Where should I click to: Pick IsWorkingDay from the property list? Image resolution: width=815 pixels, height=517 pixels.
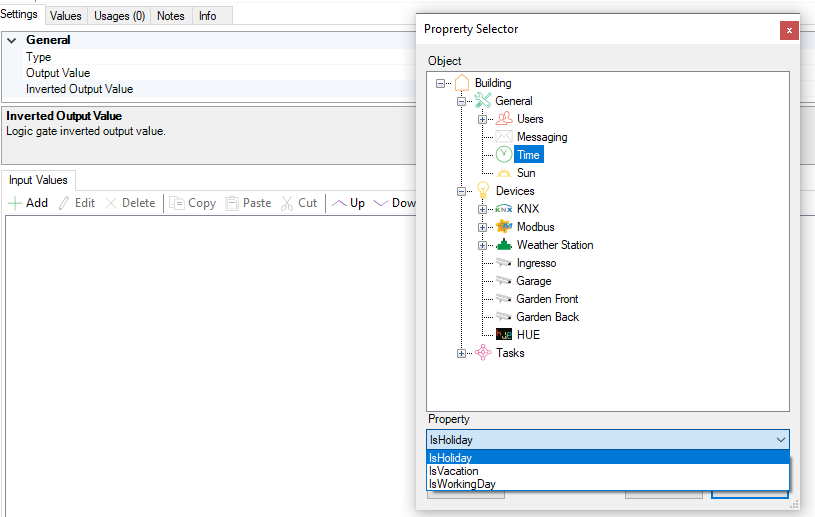pos(462,484)
